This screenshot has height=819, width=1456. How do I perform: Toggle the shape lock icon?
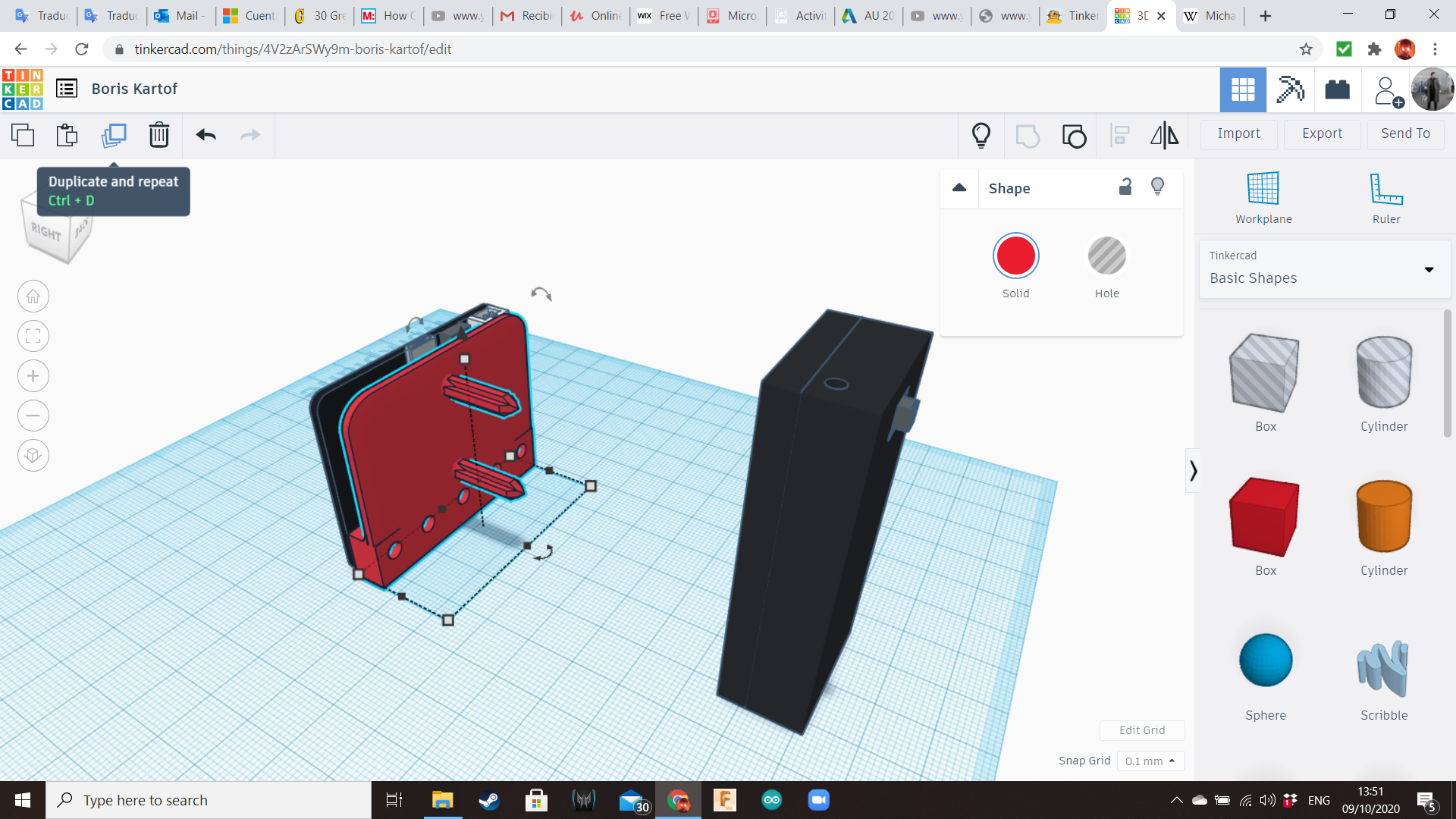point(1125,187)
